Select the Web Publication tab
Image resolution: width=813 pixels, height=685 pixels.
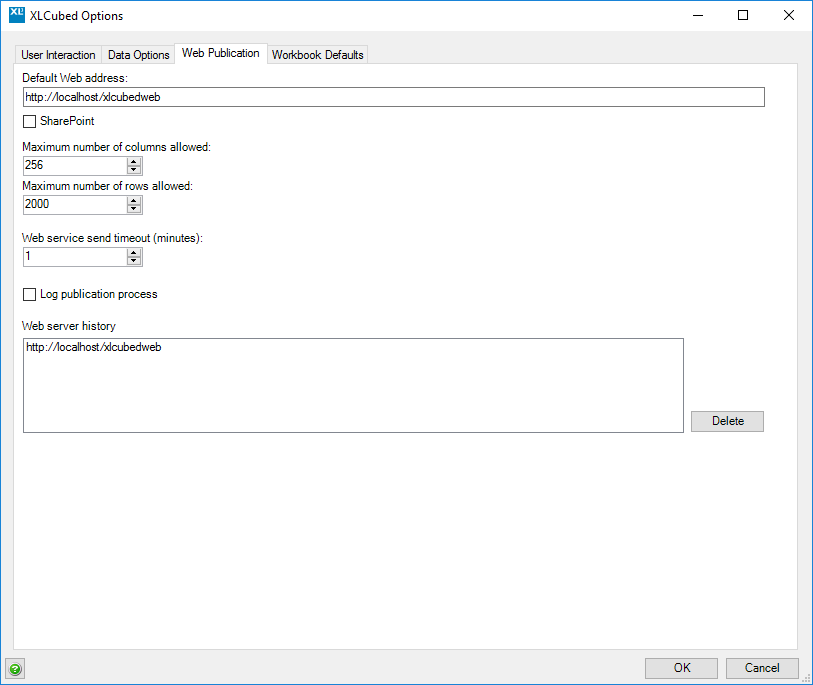(x=221, y=53)
